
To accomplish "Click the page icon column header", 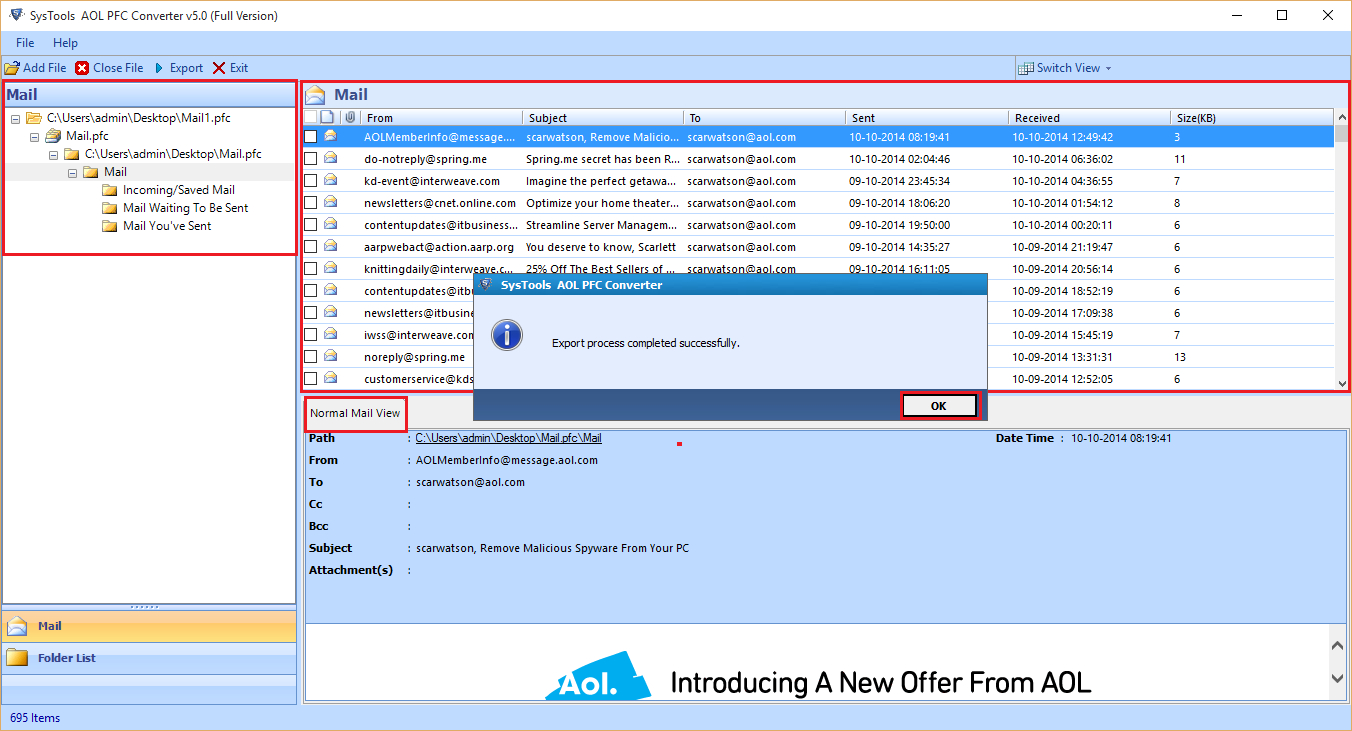I will (328, 117).
